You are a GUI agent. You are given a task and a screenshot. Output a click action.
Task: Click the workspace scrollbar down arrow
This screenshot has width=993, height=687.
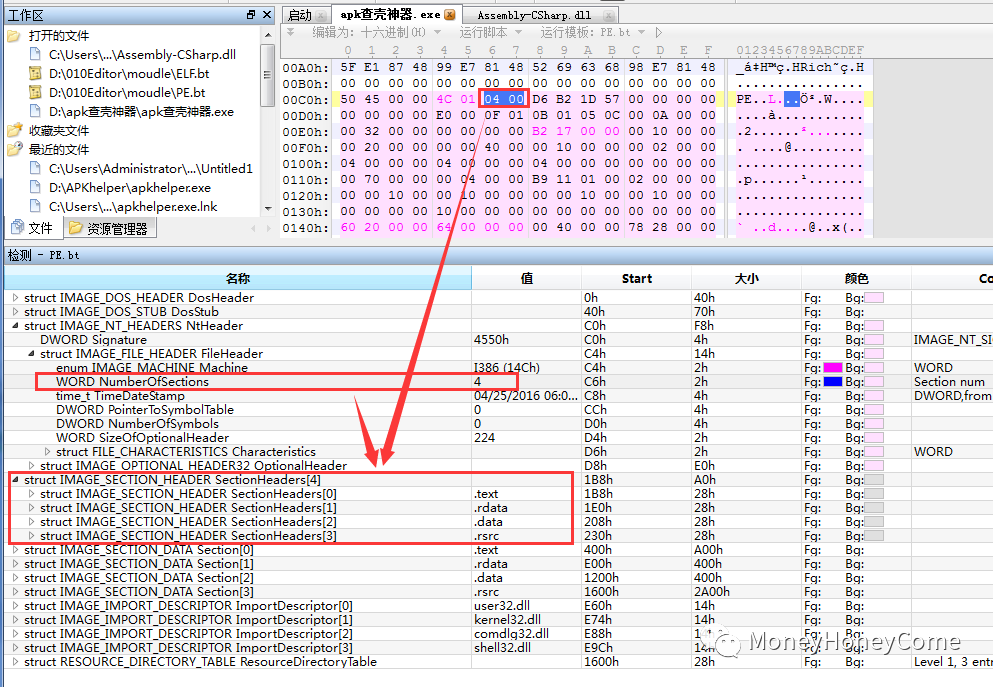[x=268, y=208]
